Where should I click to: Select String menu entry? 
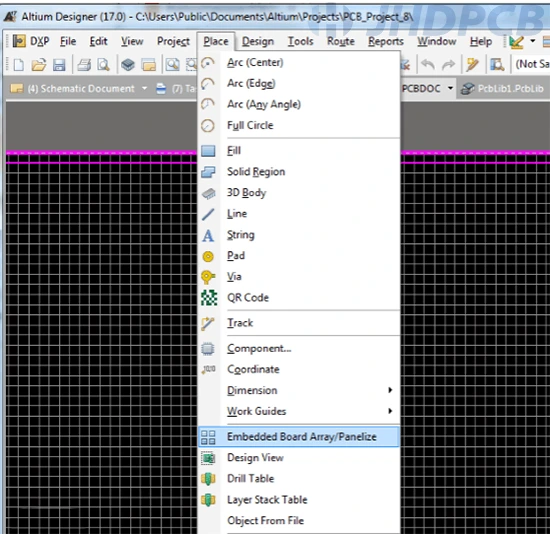(x=299, y=235)
